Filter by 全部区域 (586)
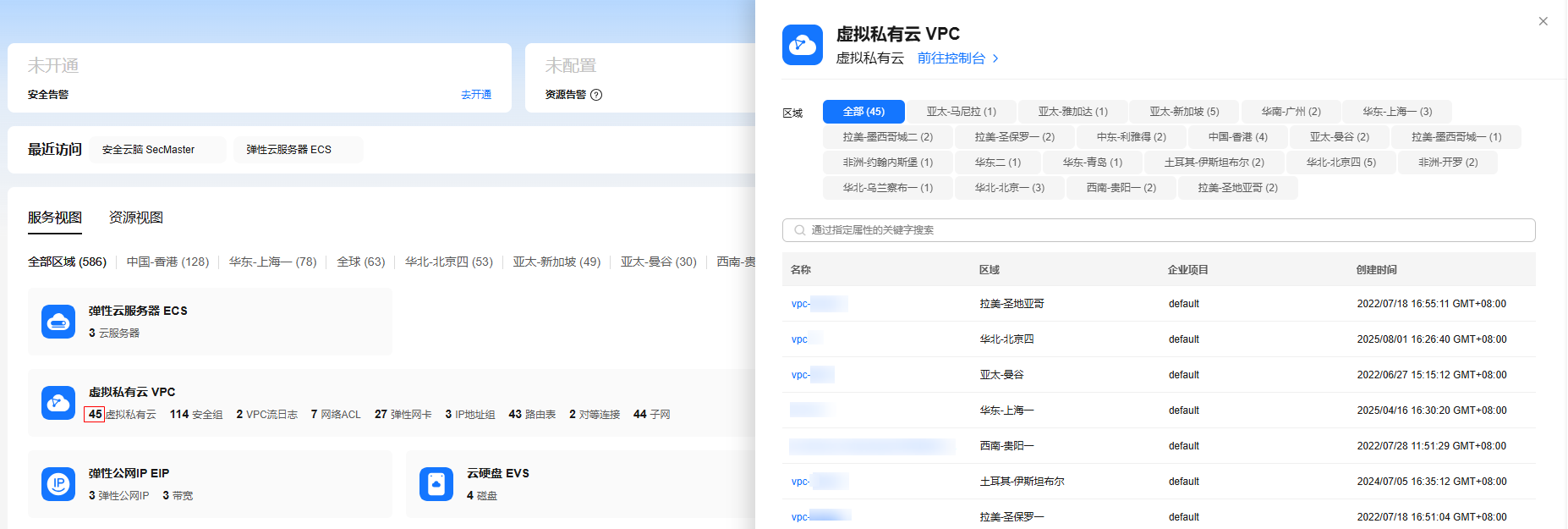The height and width of the screenshot is (529, 1568). [68, 262]
